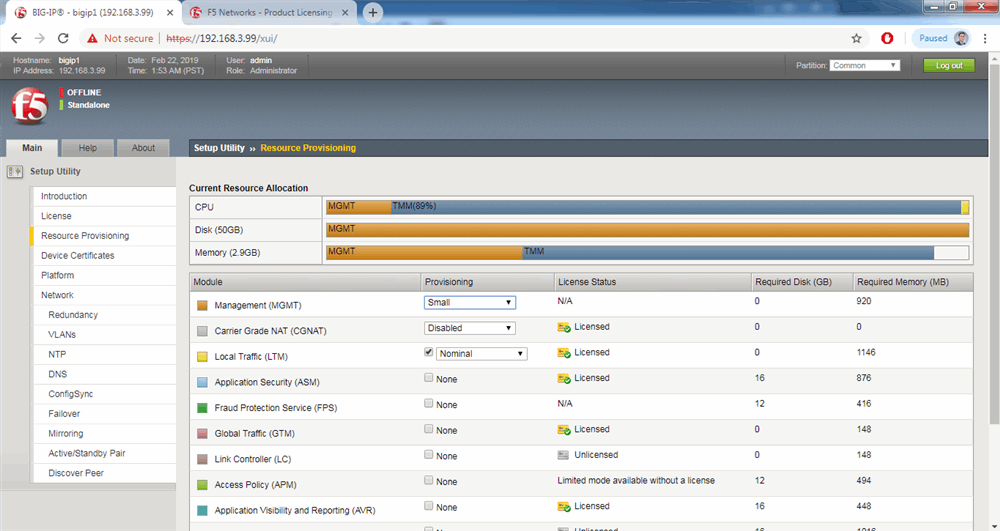The image size is (1000, 531).
Task: Open VLANs under Network
Action: (104, 335)
